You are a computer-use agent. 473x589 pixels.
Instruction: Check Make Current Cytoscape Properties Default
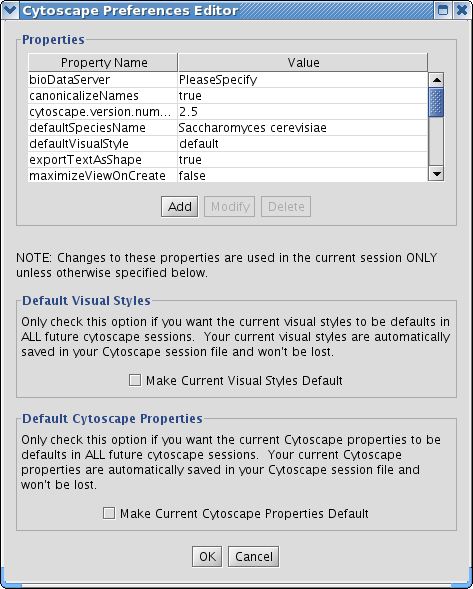point(109,513)
